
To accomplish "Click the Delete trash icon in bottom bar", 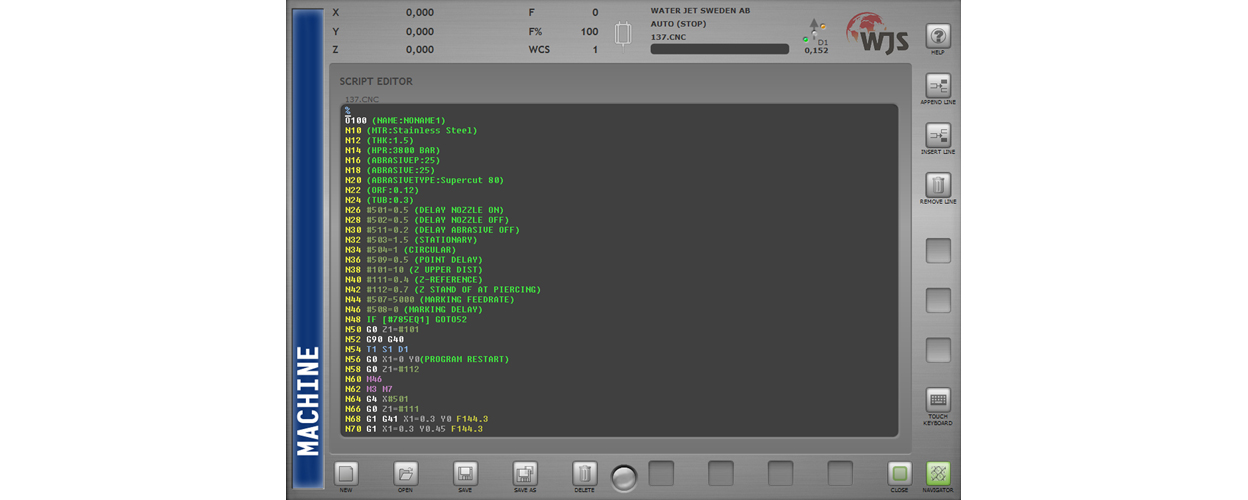I will (x=584, y=473).
